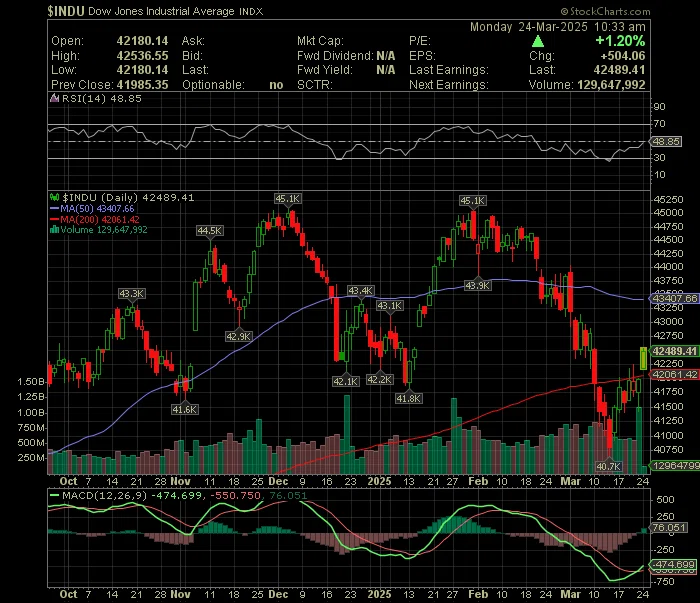Image resolution: width=700 pixels, height=603 pixels.
Task: Click the 43.1K annotation label
Action: point(390,306)
